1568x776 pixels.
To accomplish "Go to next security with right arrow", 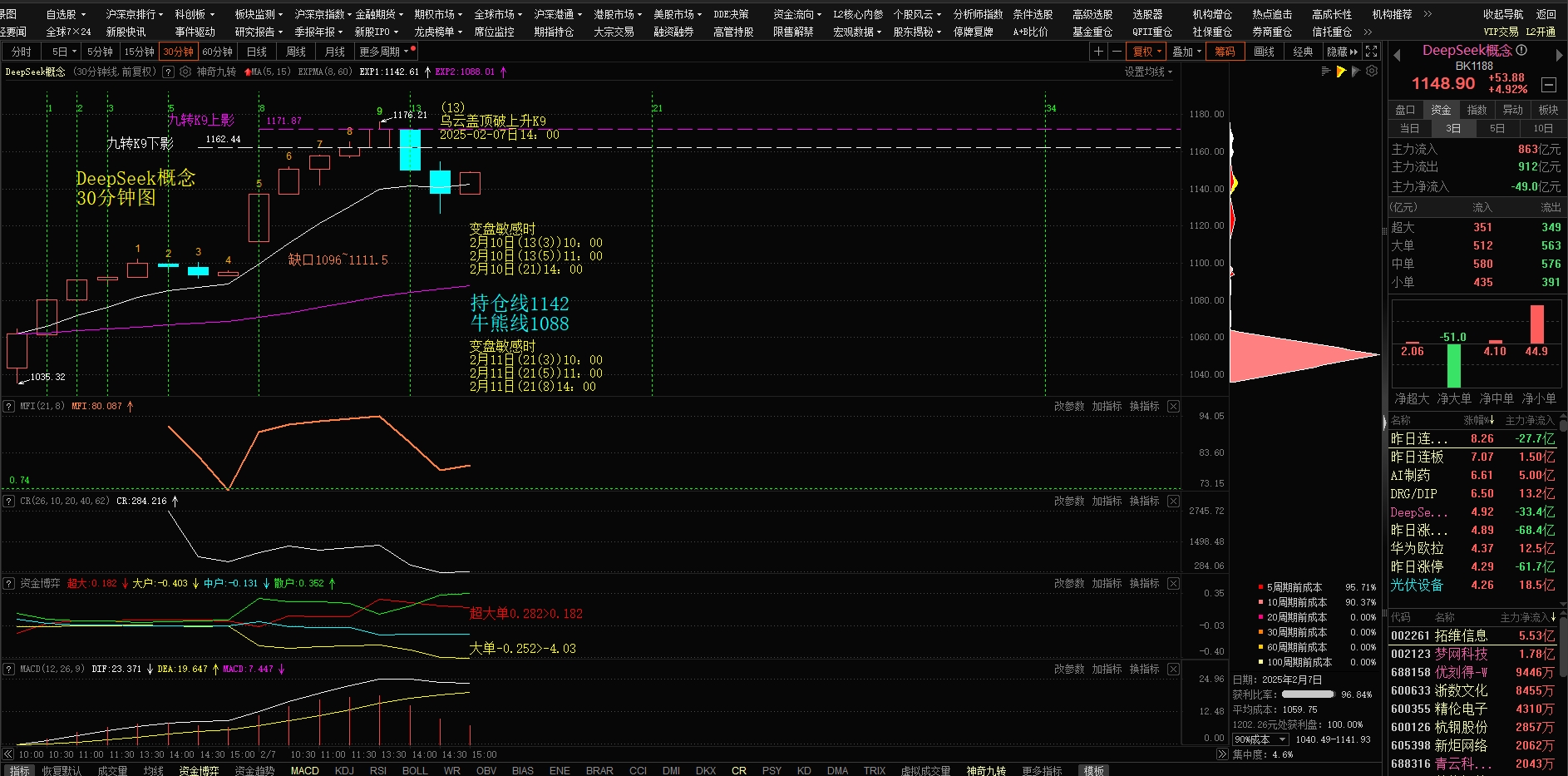I will tap(1559, 55).
